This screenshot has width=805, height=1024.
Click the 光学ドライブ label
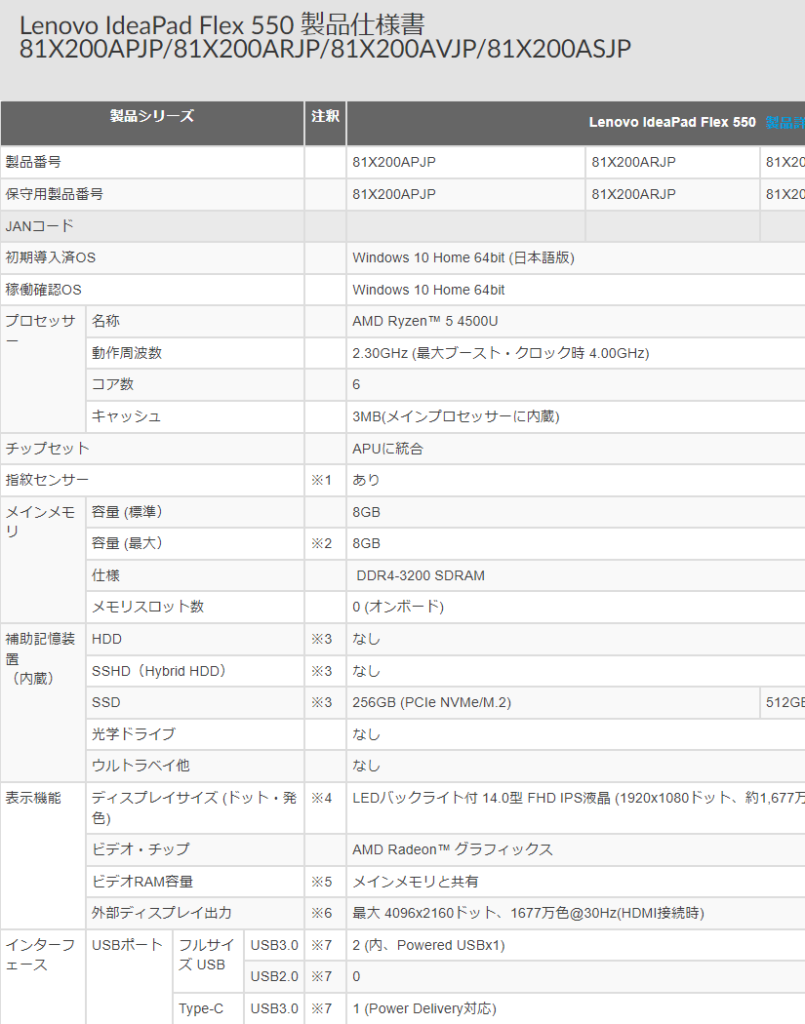pos(133,734)
